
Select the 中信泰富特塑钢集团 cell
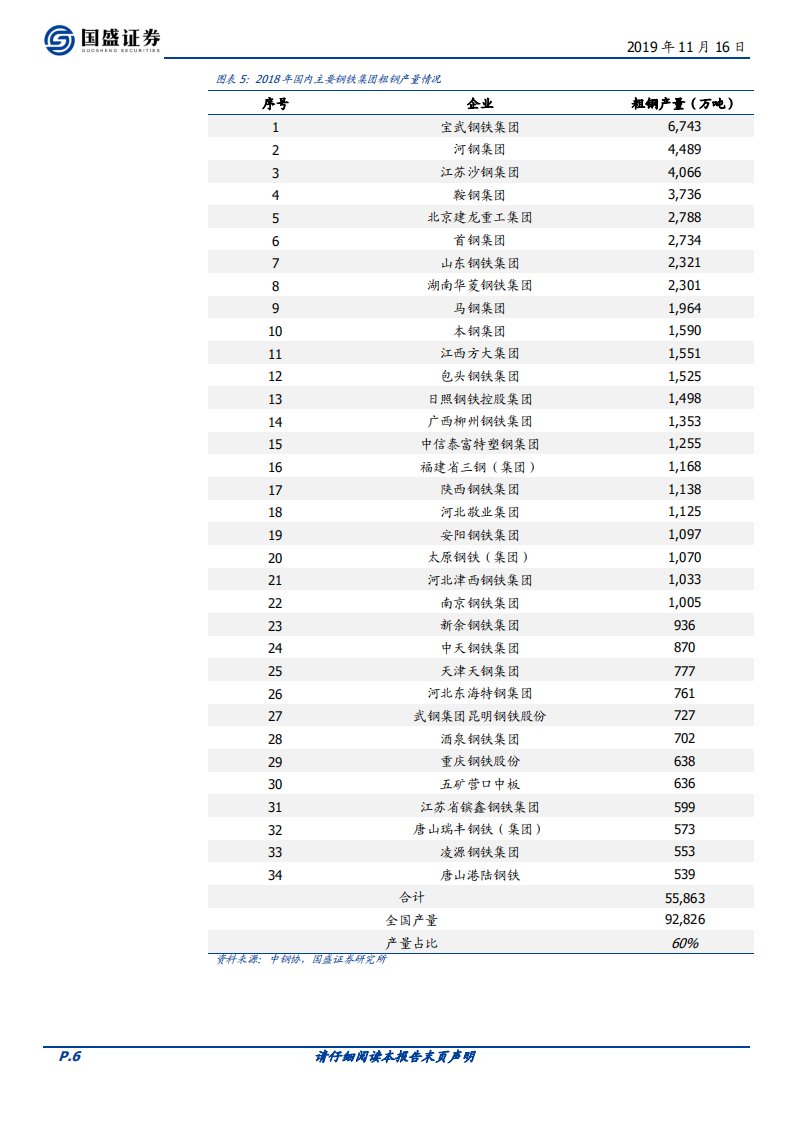pos(480,444)
